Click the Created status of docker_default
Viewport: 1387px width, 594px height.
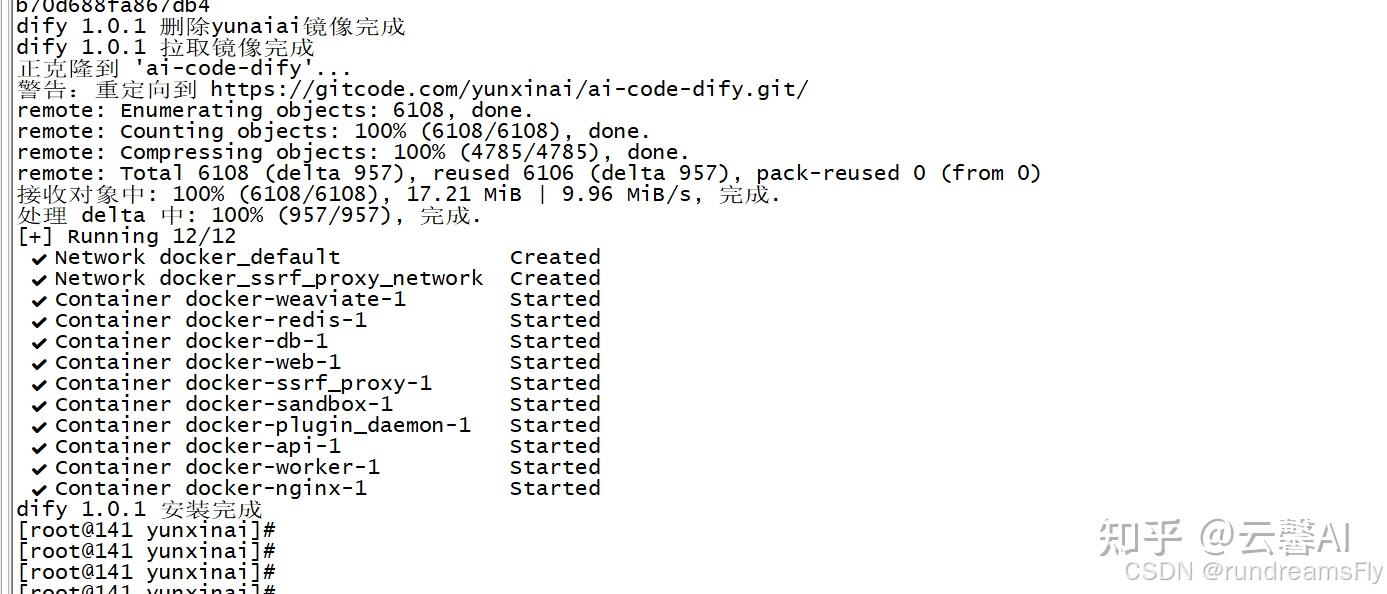pos(554,258)
